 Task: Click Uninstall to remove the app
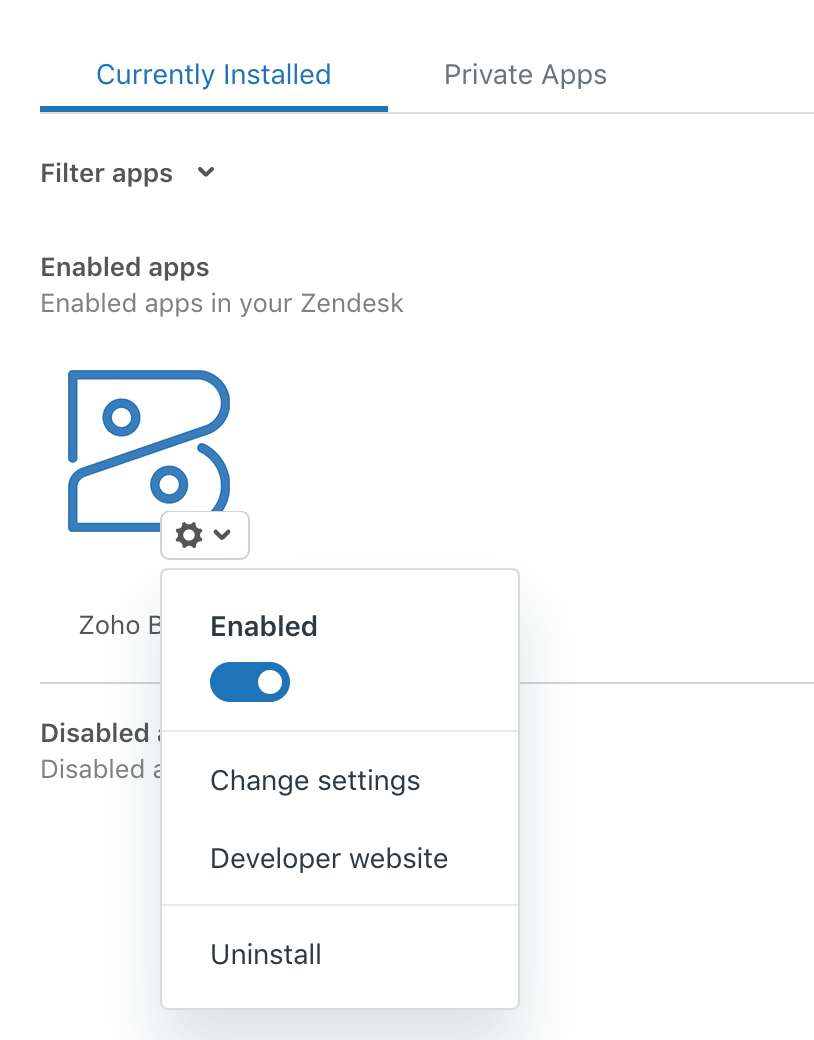click(265, 954)
